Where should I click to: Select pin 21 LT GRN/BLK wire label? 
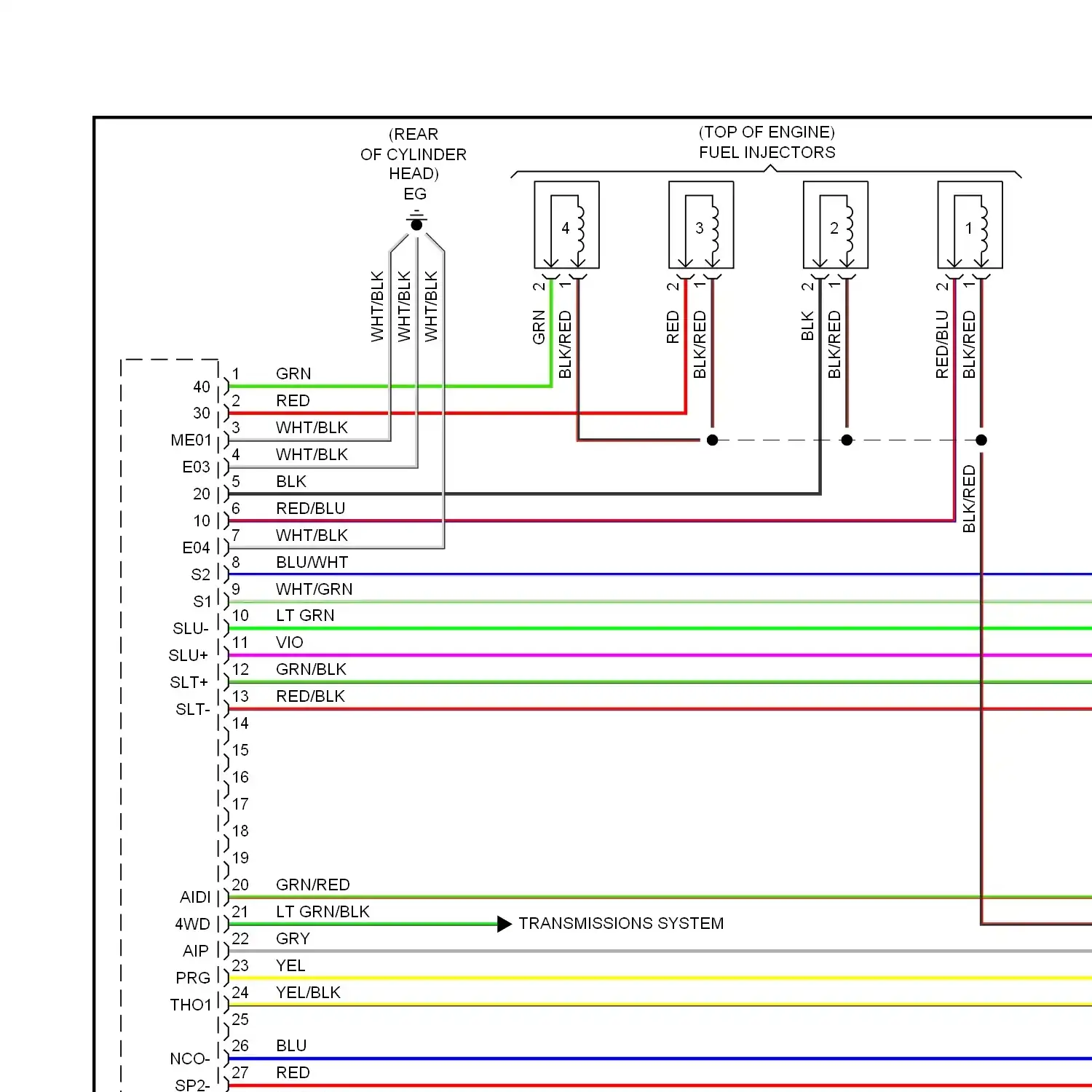[x=323, y=911]
